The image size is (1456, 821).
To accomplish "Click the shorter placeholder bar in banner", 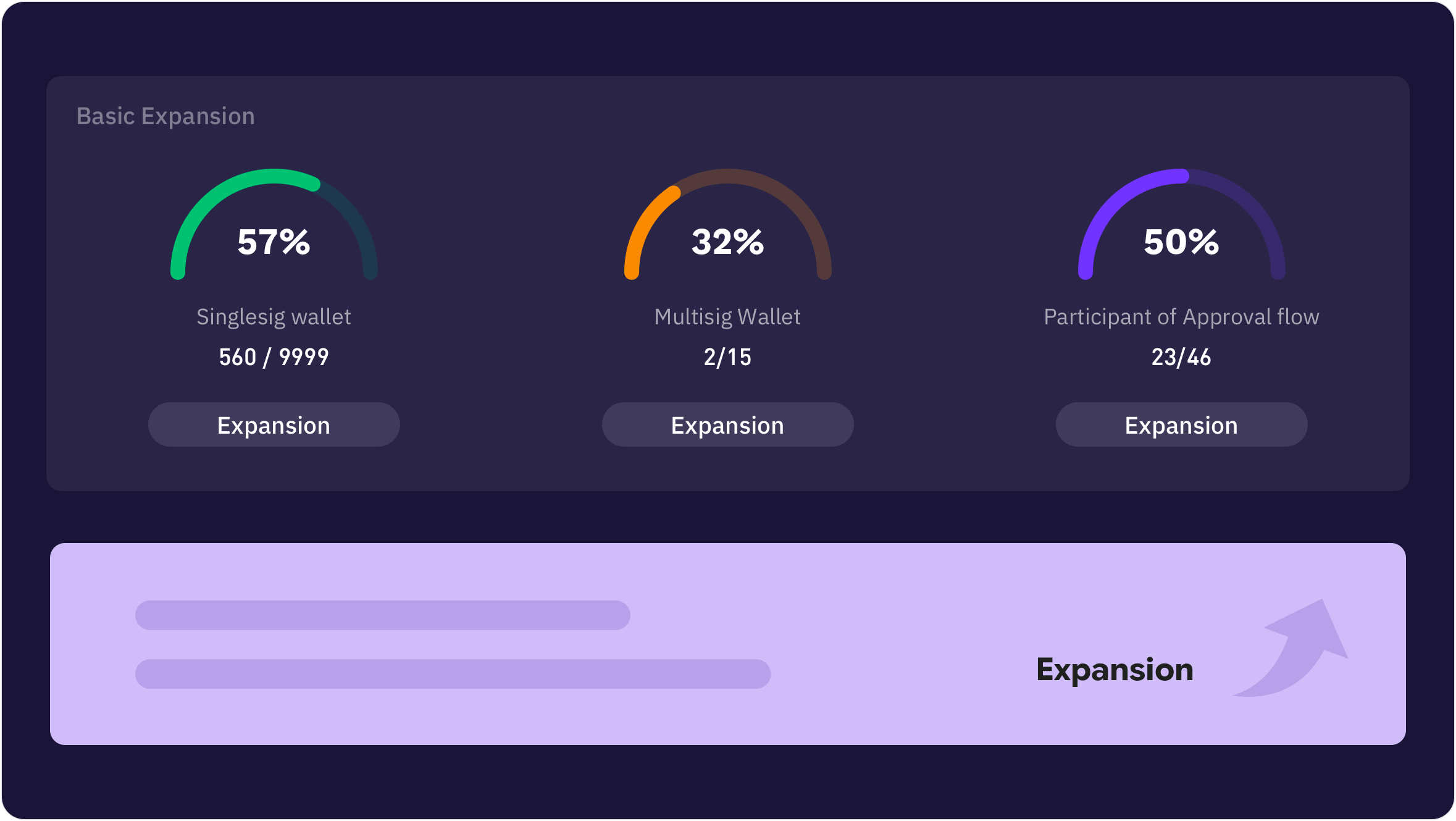I will (x=383, y=615).
